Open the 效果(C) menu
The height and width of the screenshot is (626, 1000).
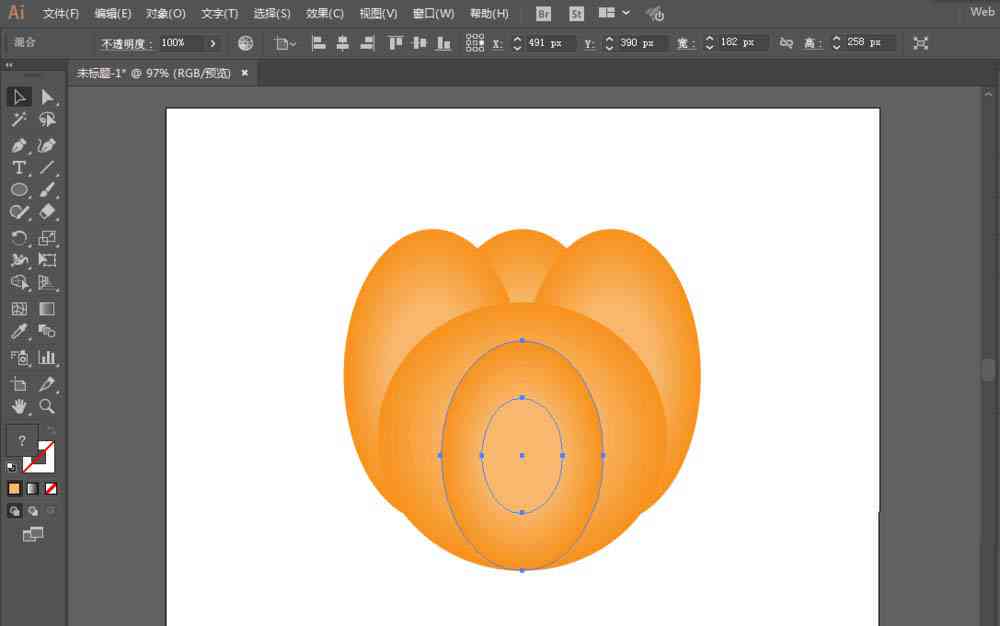tap(324, 13)
